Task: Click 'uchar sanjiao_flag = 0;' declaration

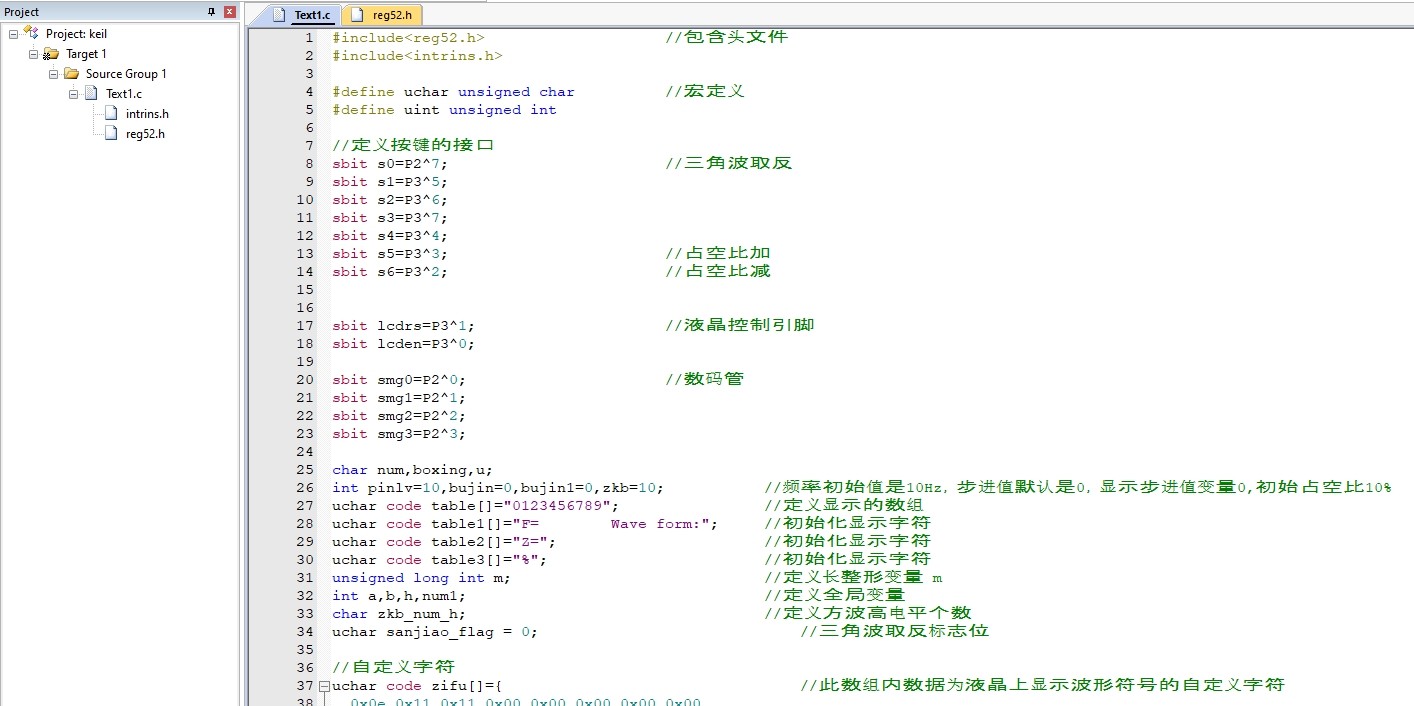Action: [x=435, y=632]
